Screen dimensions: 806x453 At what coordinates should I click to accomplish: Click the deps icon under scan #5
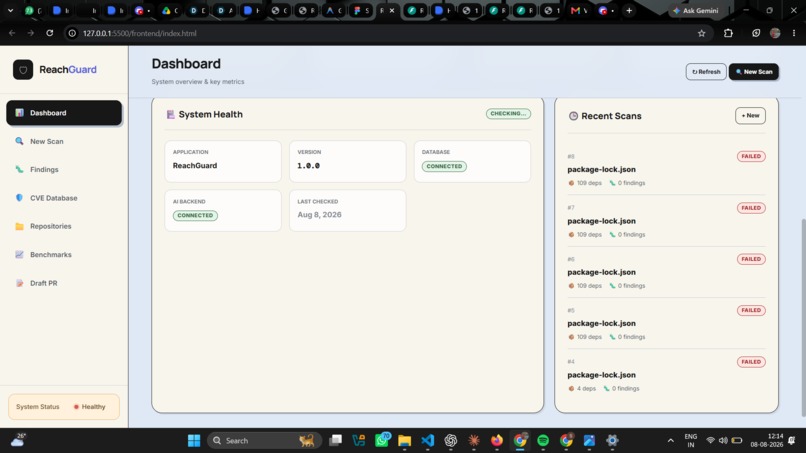(x=571, y=337)
